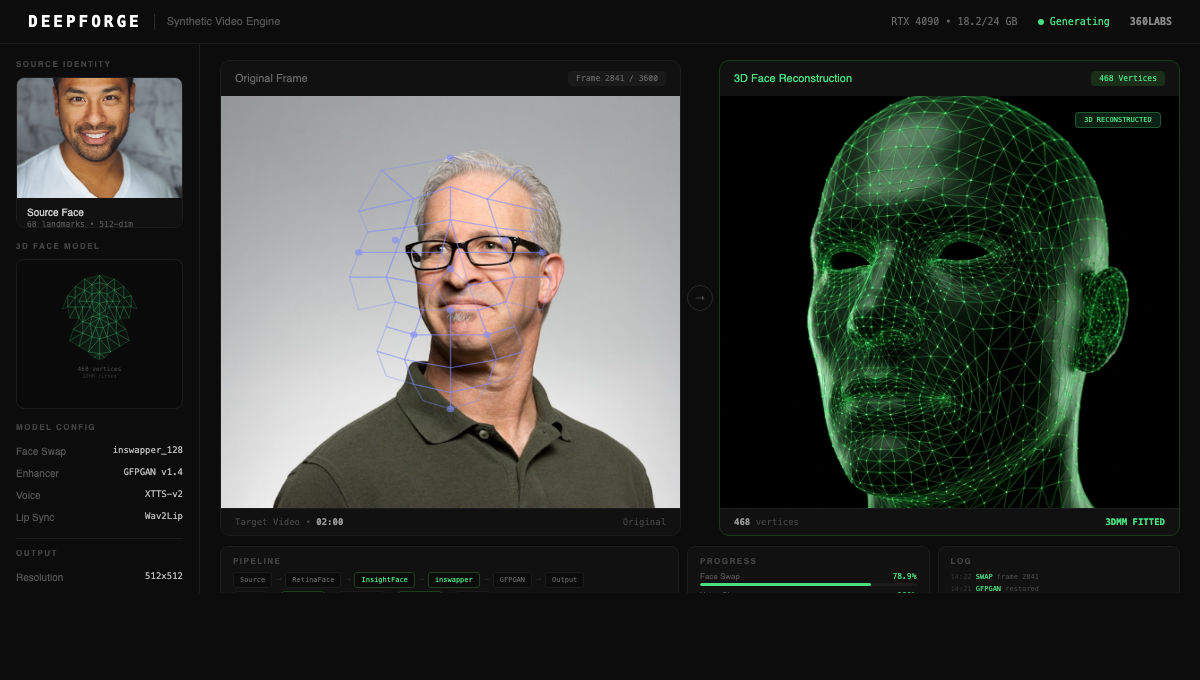Click the Wav2Lip Lip Sync value
The height and width of the screenshot is (680, 1200).
tap(164, 516)
